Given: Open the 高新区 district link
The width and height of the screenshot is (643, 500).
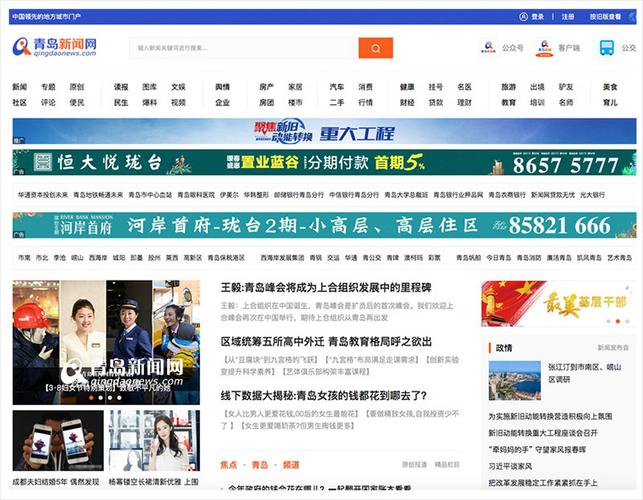Looking at the screenshot, I should pyautogui.click(x=193, y=258).
